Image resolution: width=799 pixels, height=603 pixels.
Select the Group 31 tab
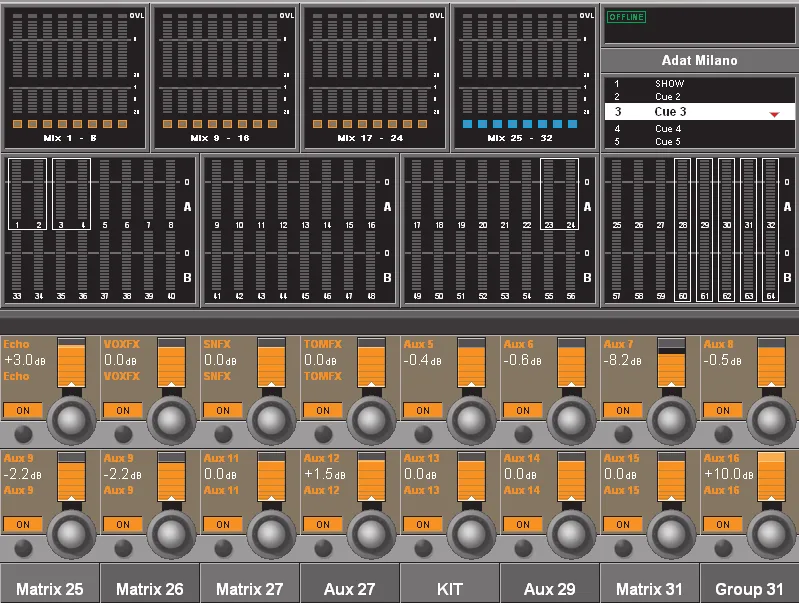pyautogui.click(x=749, y=584)
